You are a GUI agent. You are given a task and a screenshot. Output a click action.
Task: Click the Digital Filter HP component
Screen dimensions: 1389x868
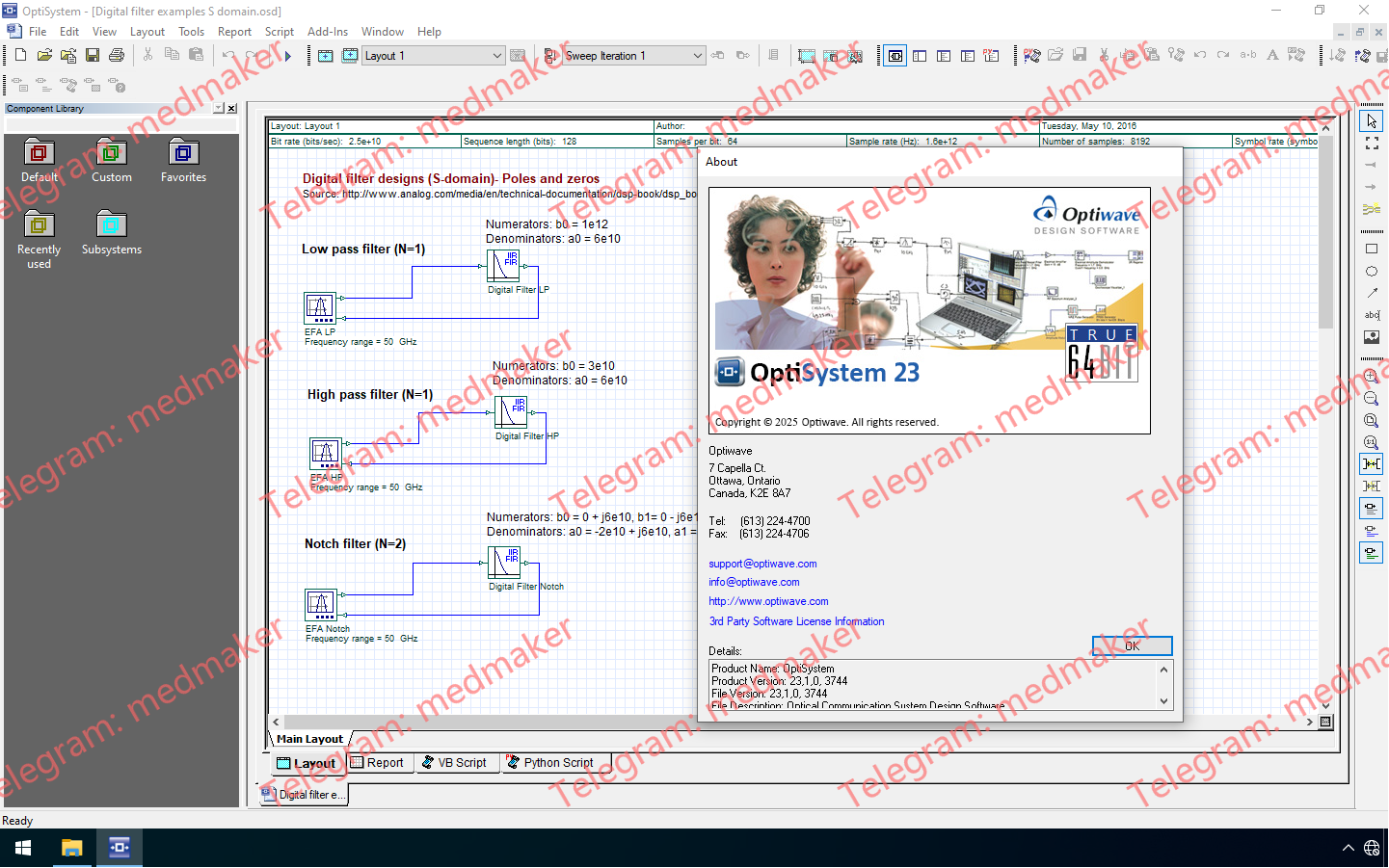[x=511, y=411]
